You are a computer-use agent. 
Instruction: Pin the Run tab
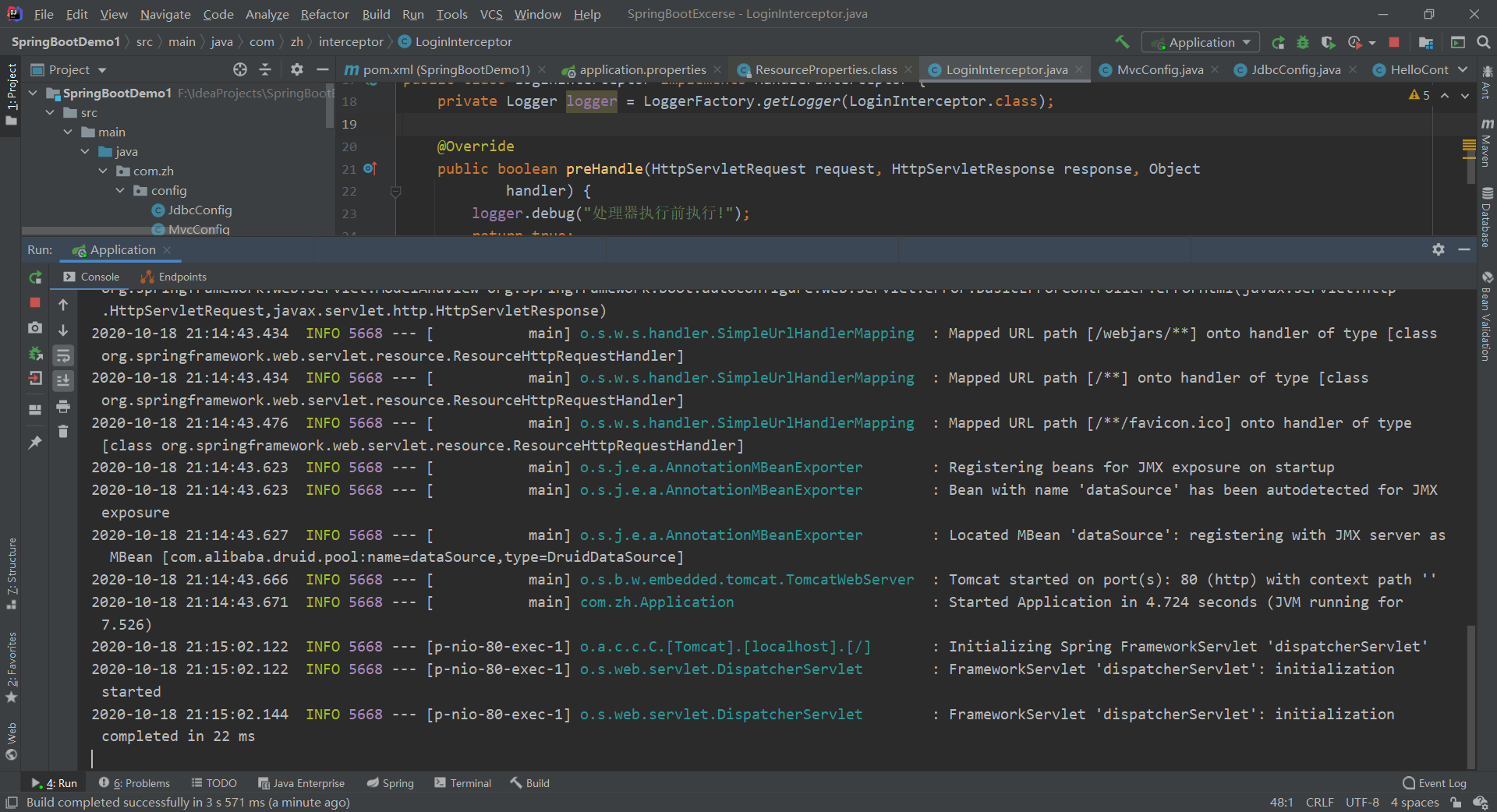35,442
